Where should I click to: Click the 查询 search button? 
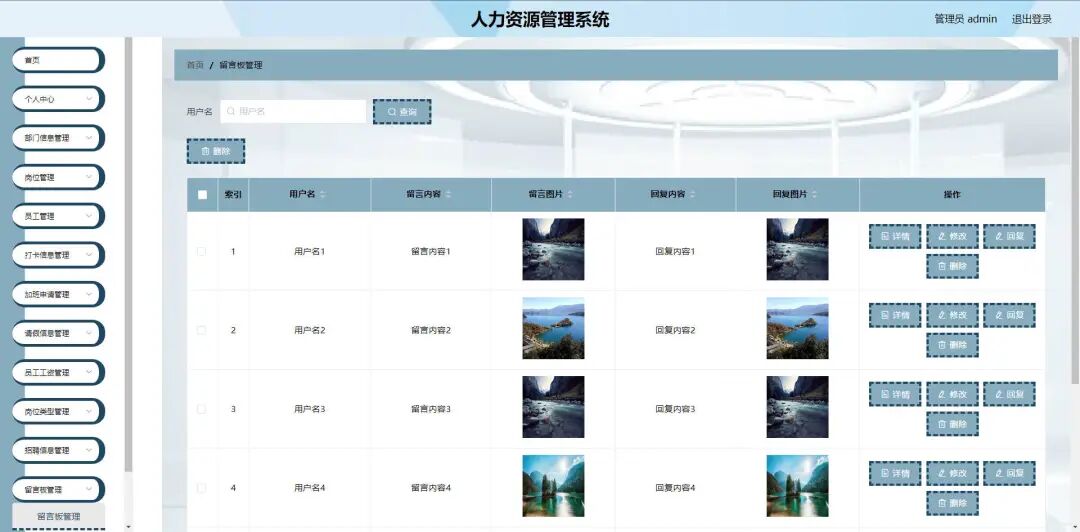point(402,112)
